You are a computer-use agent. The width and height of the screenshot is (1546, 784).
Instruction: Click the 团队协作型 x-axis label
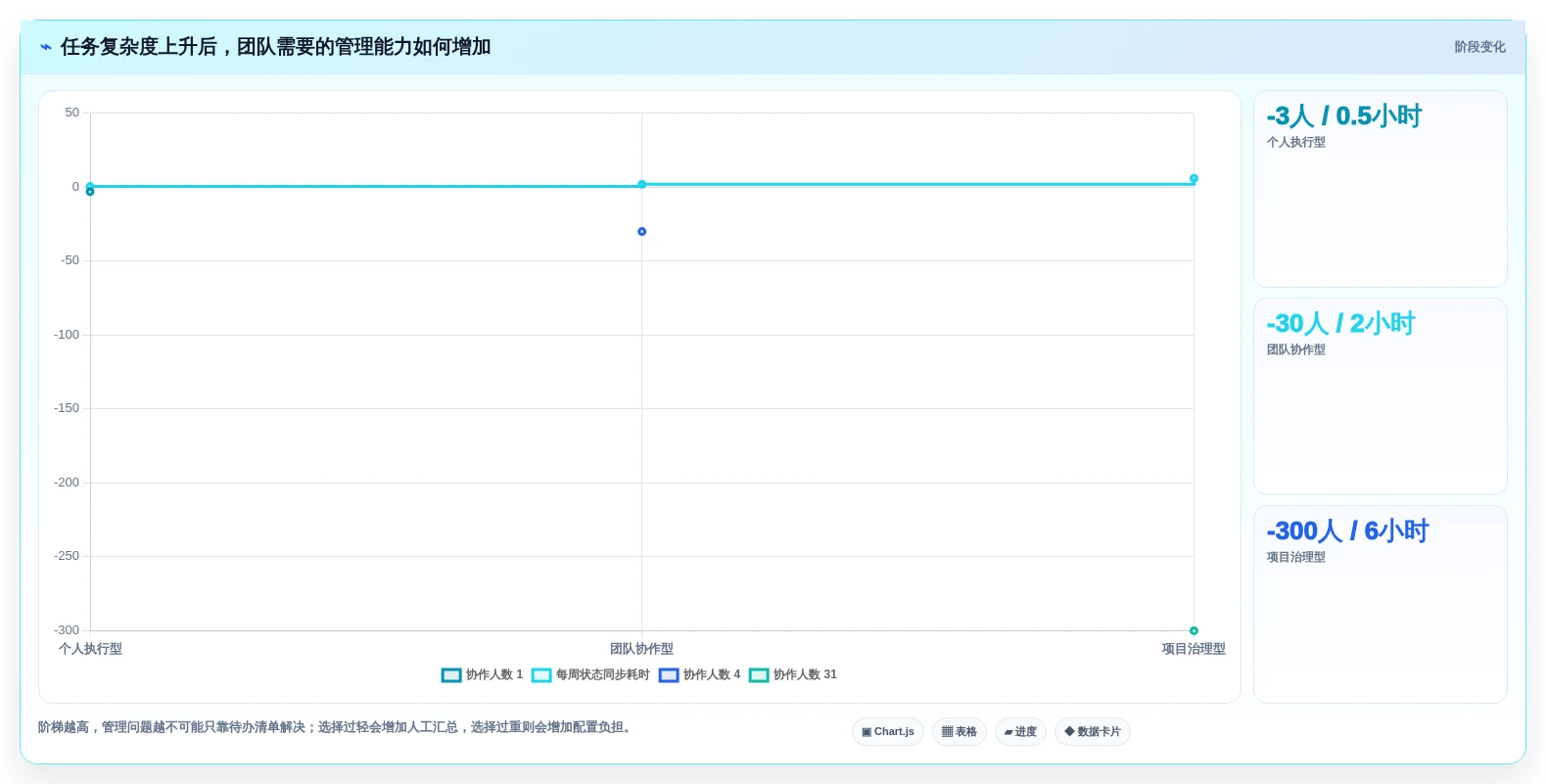[x=642, y=649]
